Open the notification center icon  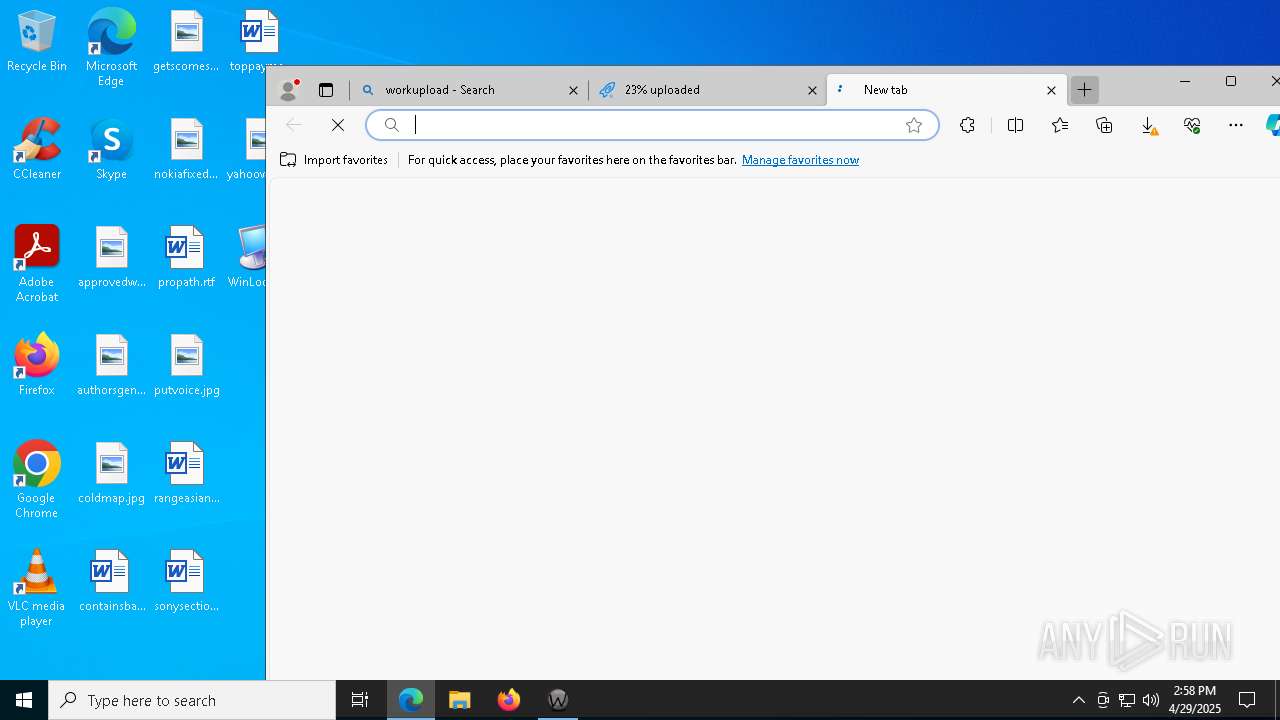point(1247,700)
